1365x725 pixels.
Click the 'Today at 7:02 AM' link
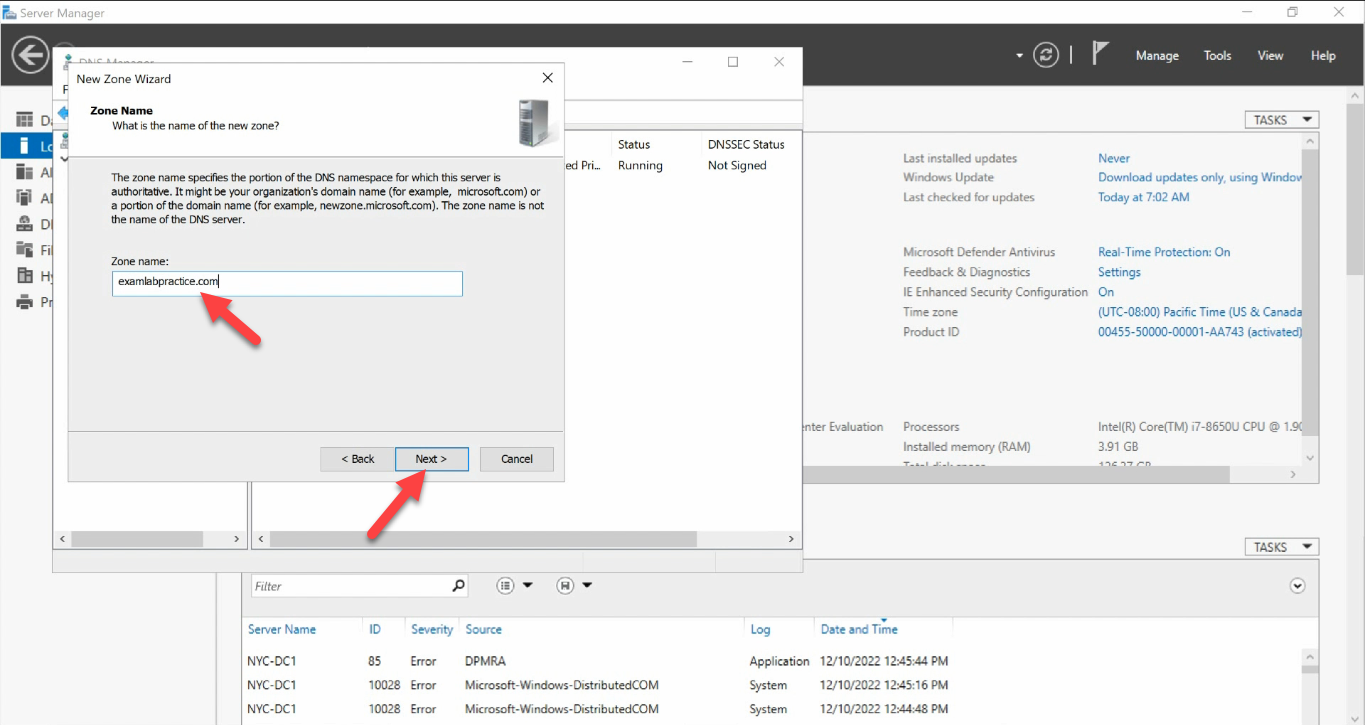1144,197
